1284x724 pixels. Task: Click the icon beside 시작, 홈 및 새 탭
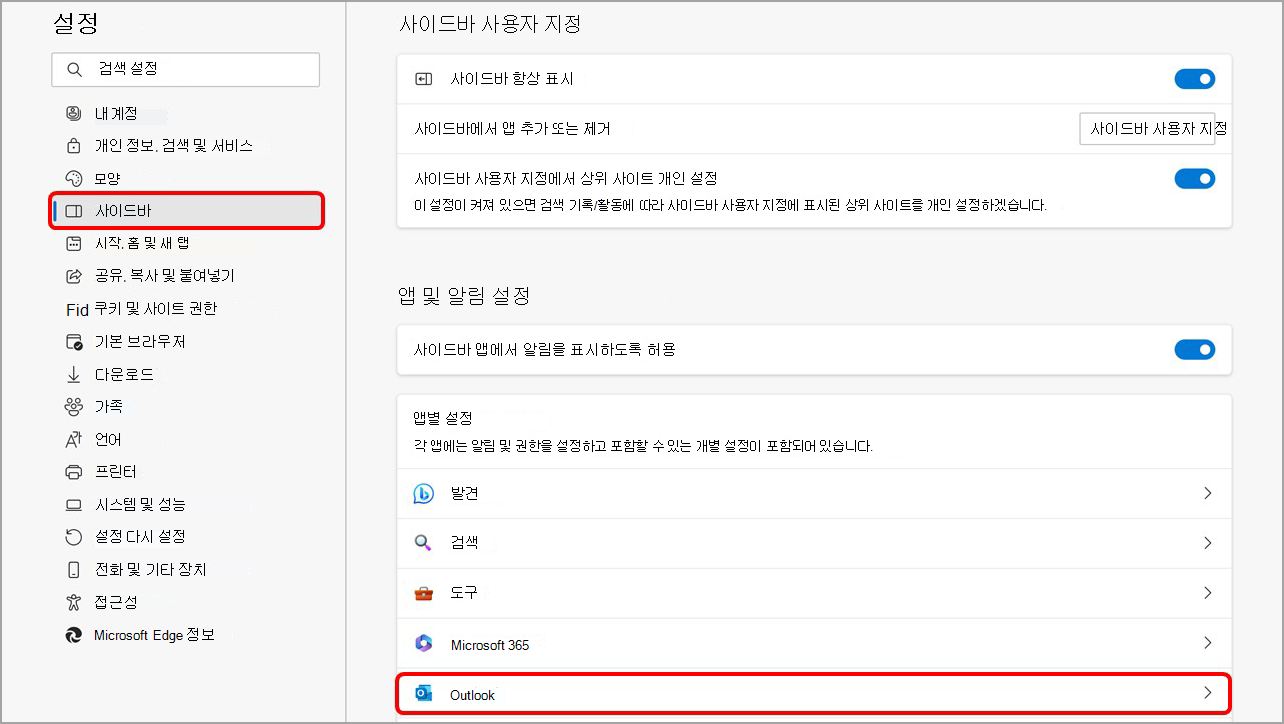coord(73,243)
